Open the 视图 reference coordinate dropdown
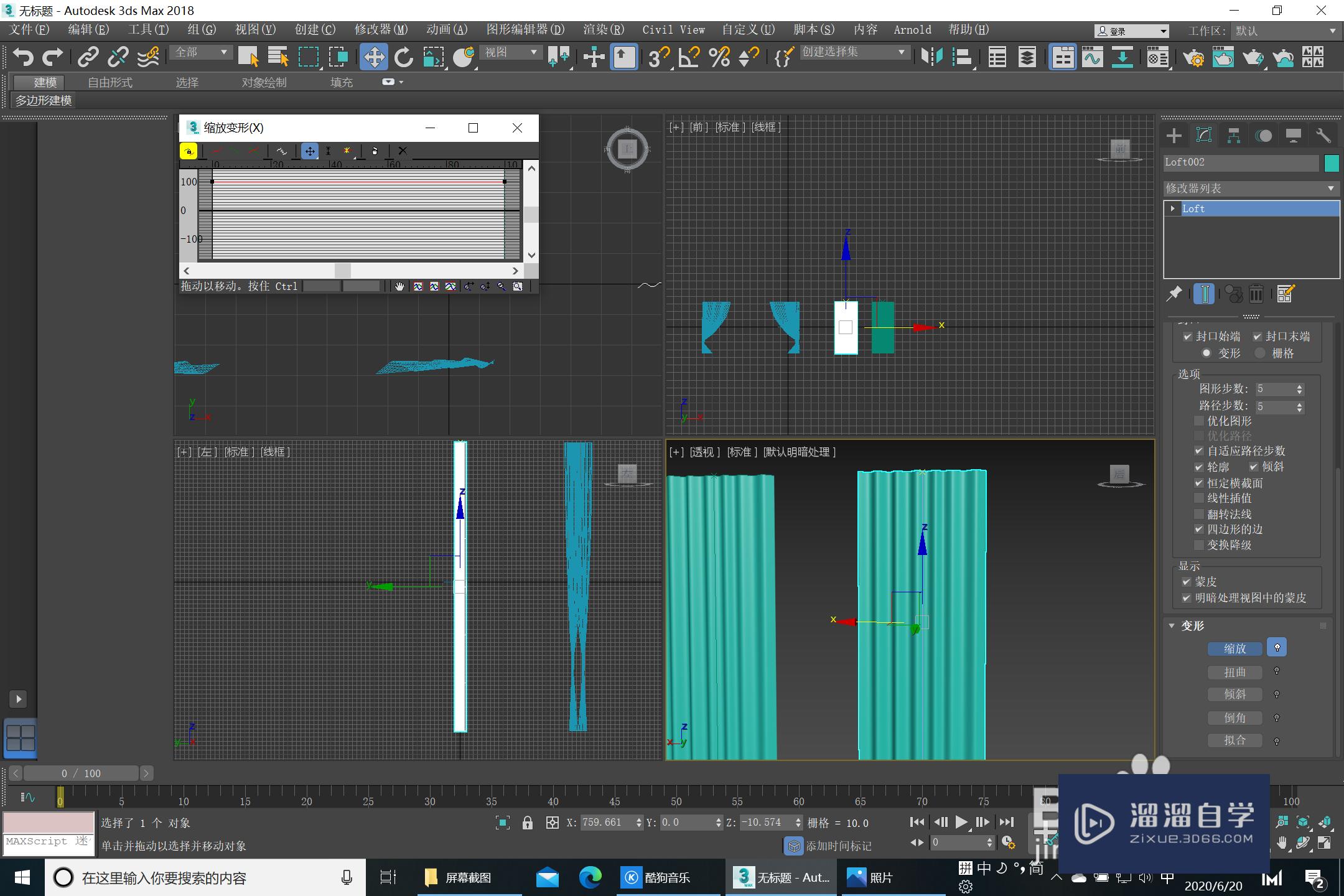Image resolution: width=1344 pixels, height=896 pixels. click(x=510, y=52)
